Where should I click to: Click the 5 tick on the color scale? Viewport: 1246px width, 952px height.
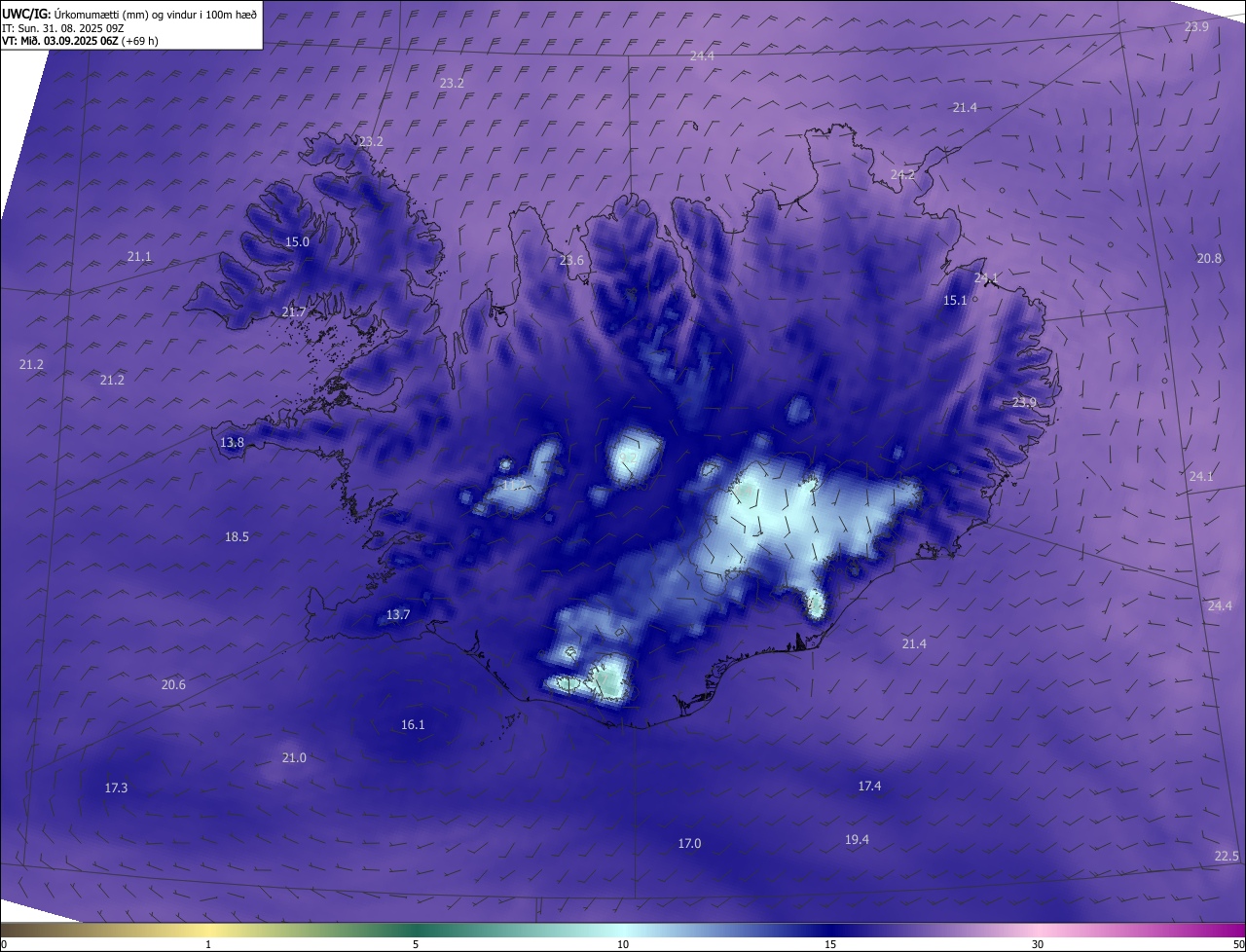[416, 945]
